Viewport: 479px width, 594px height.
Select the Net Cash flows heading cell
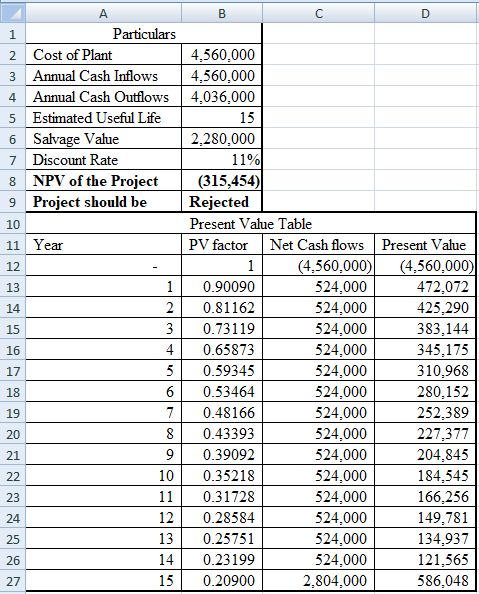[x=318, y=245]
